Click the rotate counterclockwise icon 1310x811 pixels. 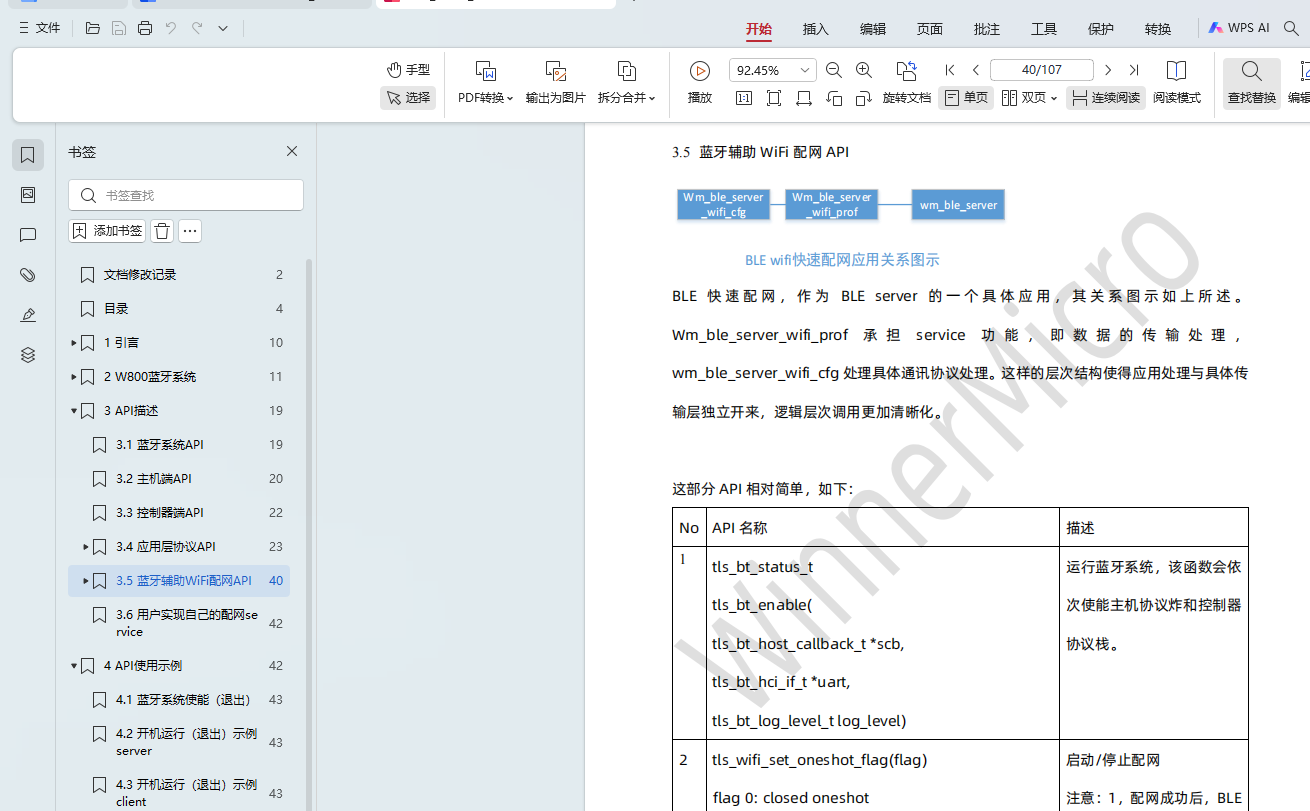(834, 98)
